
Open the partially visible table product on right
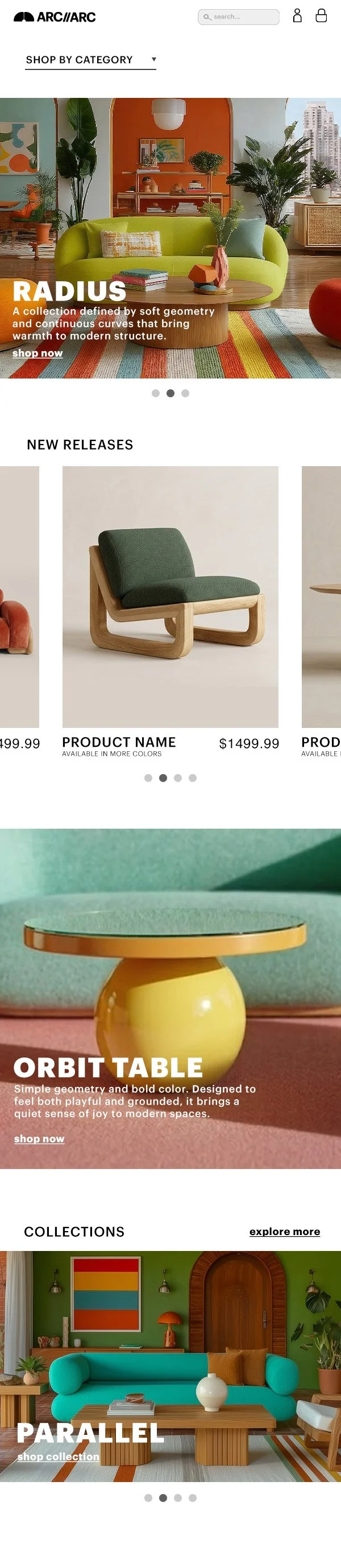coord(322,596)
